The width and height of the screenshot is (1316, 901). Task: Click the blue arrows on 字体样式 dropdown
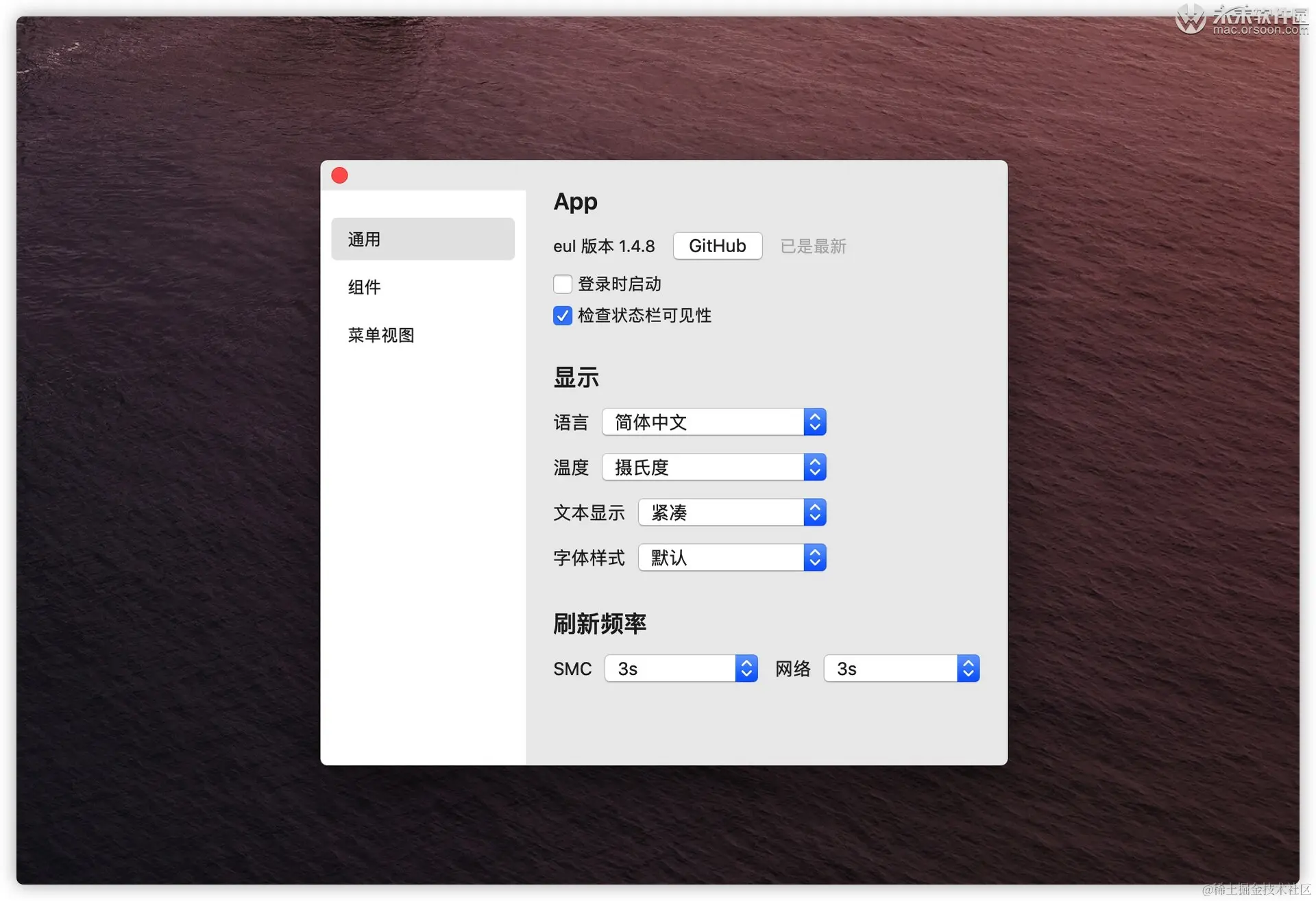point(814,558)
